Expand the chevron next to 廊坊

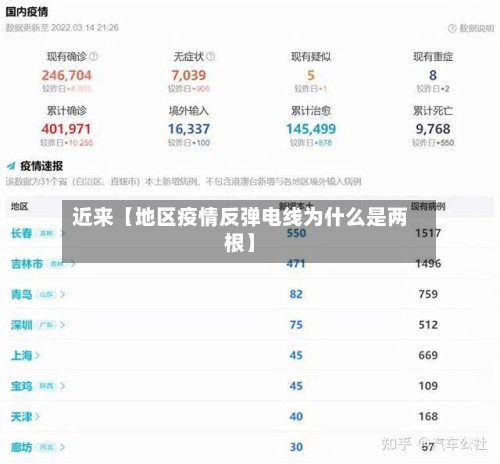pyautogui.click(x=62, y=447)
